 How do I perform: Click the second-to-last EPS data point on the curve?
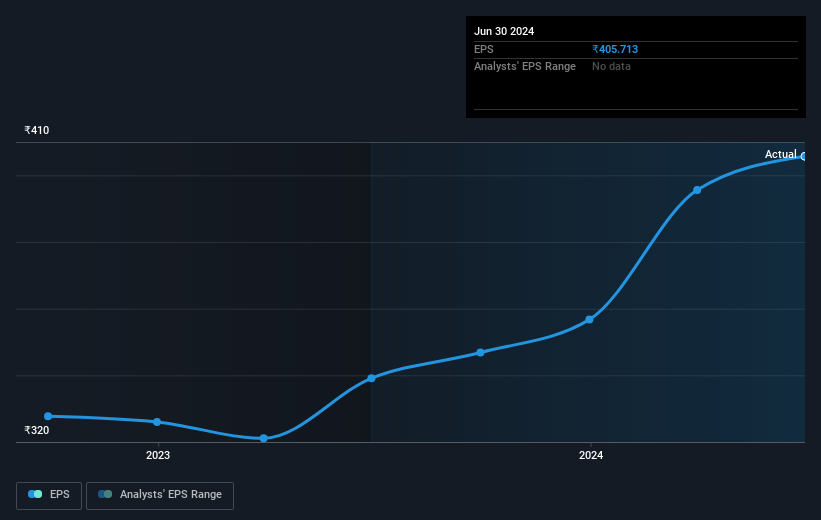tap(697, 190)
